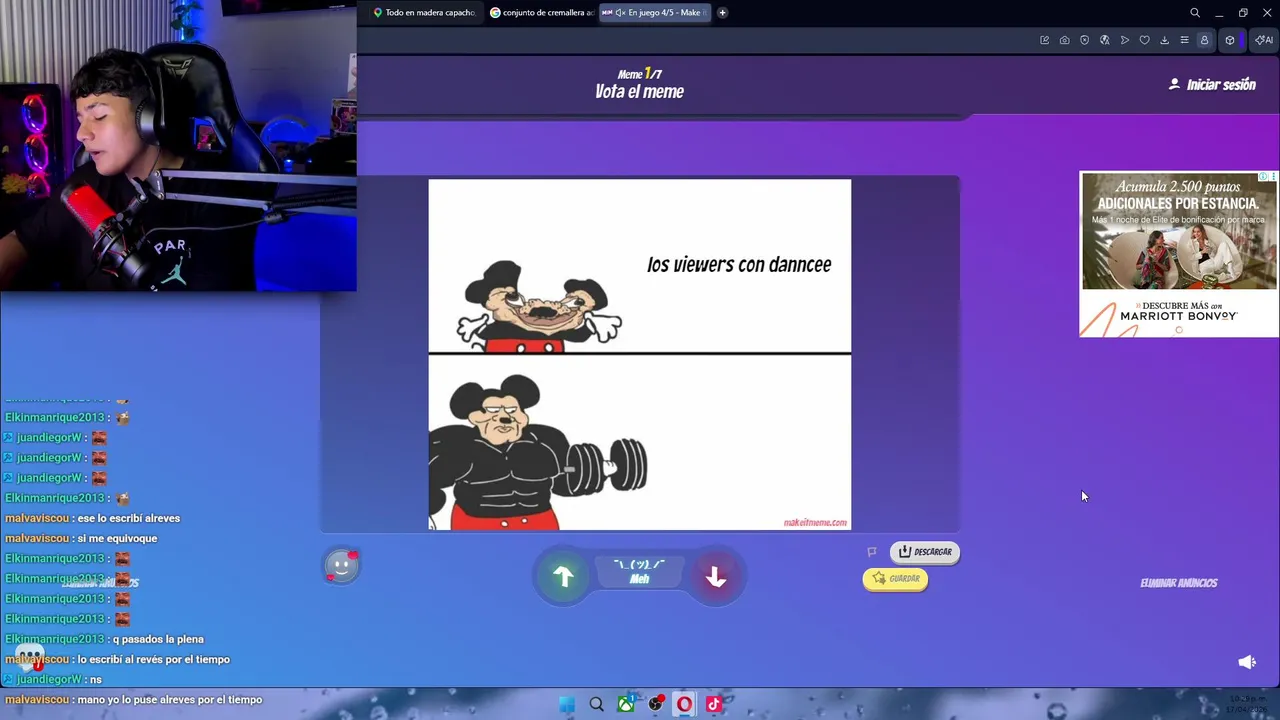Open the Windows Start menu
This screenshot has width=1280, height=720.
coord(567,704)
